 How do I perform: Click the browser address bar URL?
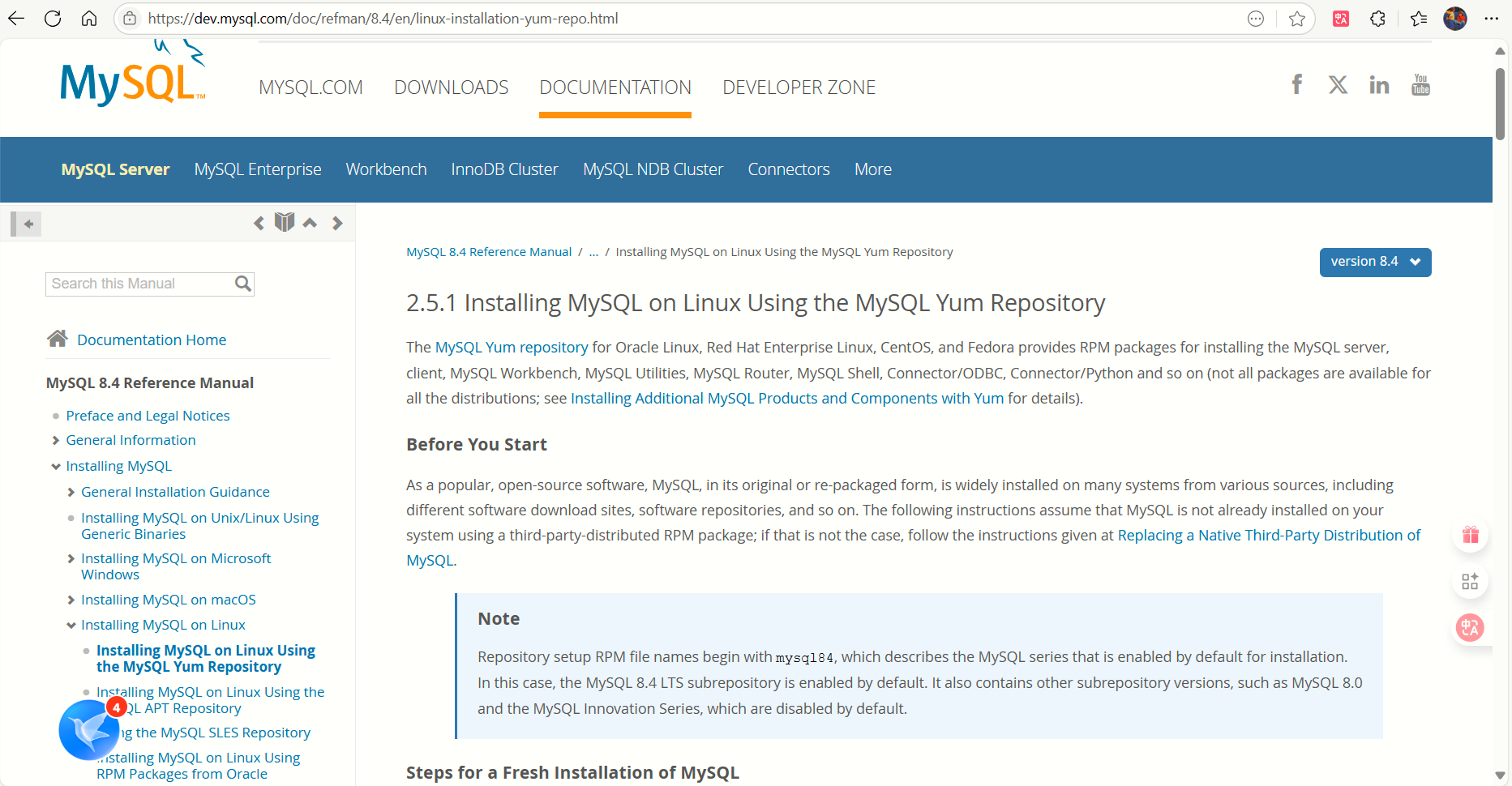coord(383,19)
